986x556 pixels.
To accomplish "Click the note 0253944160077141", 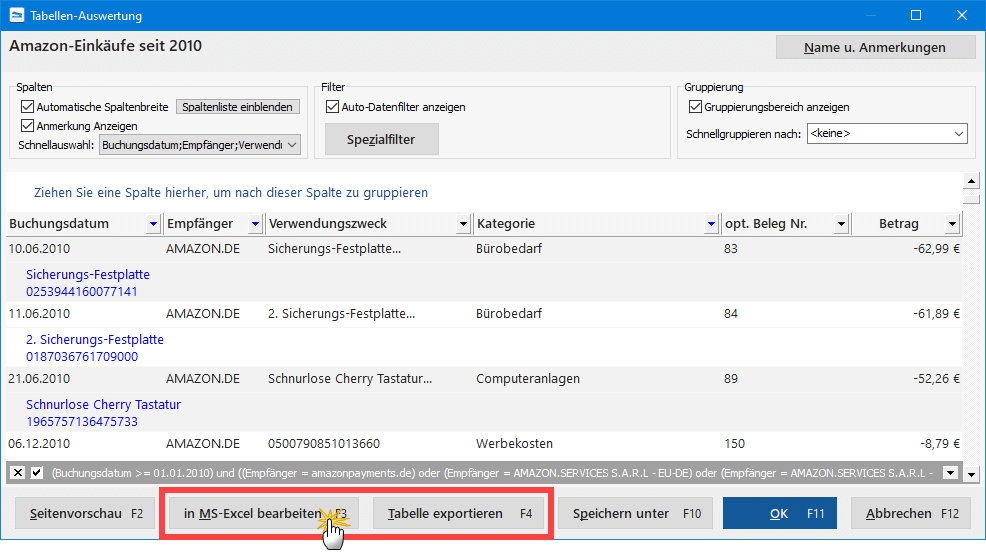I will [82, 291].
